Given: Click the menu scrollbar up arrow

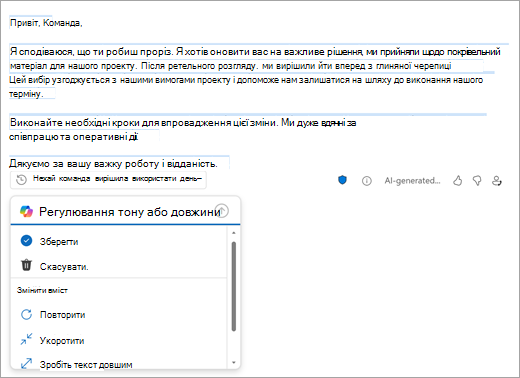Looking at the screenshot, I should pyautogui.click(x=234, y=233).
